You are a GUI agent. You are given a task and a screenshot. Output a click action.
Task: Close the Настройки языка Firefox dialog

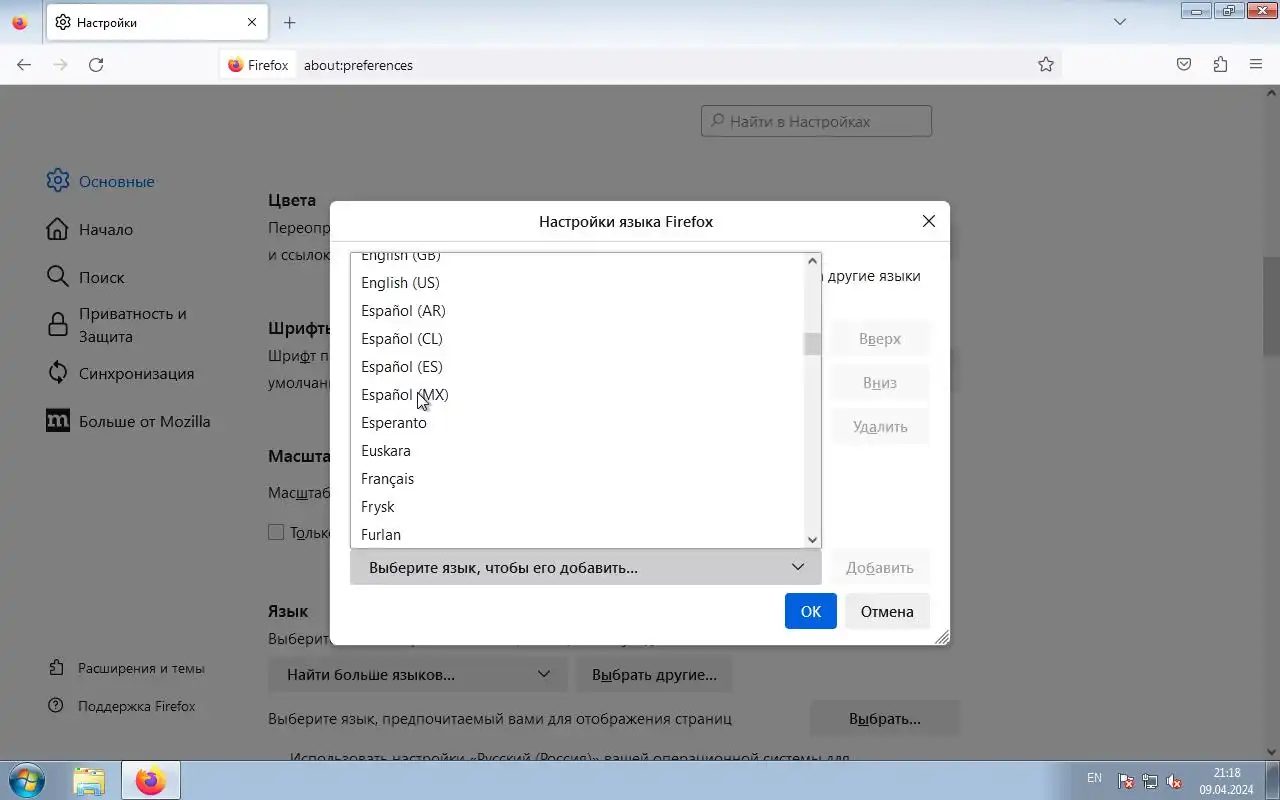coord(929,221)
